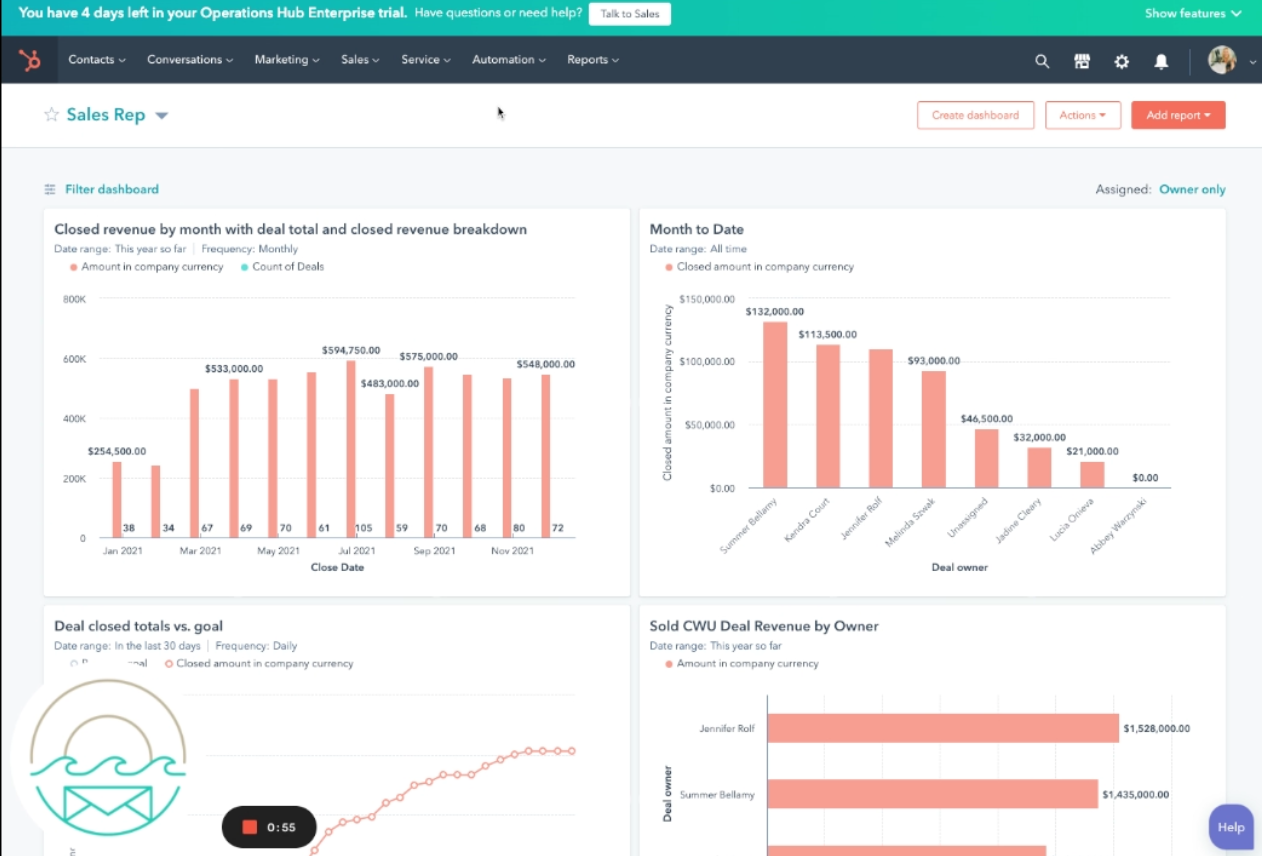This screenshot has height=856, width=1262.
Task: Toggle Count of Deals legend
Action: click(282, 267)
